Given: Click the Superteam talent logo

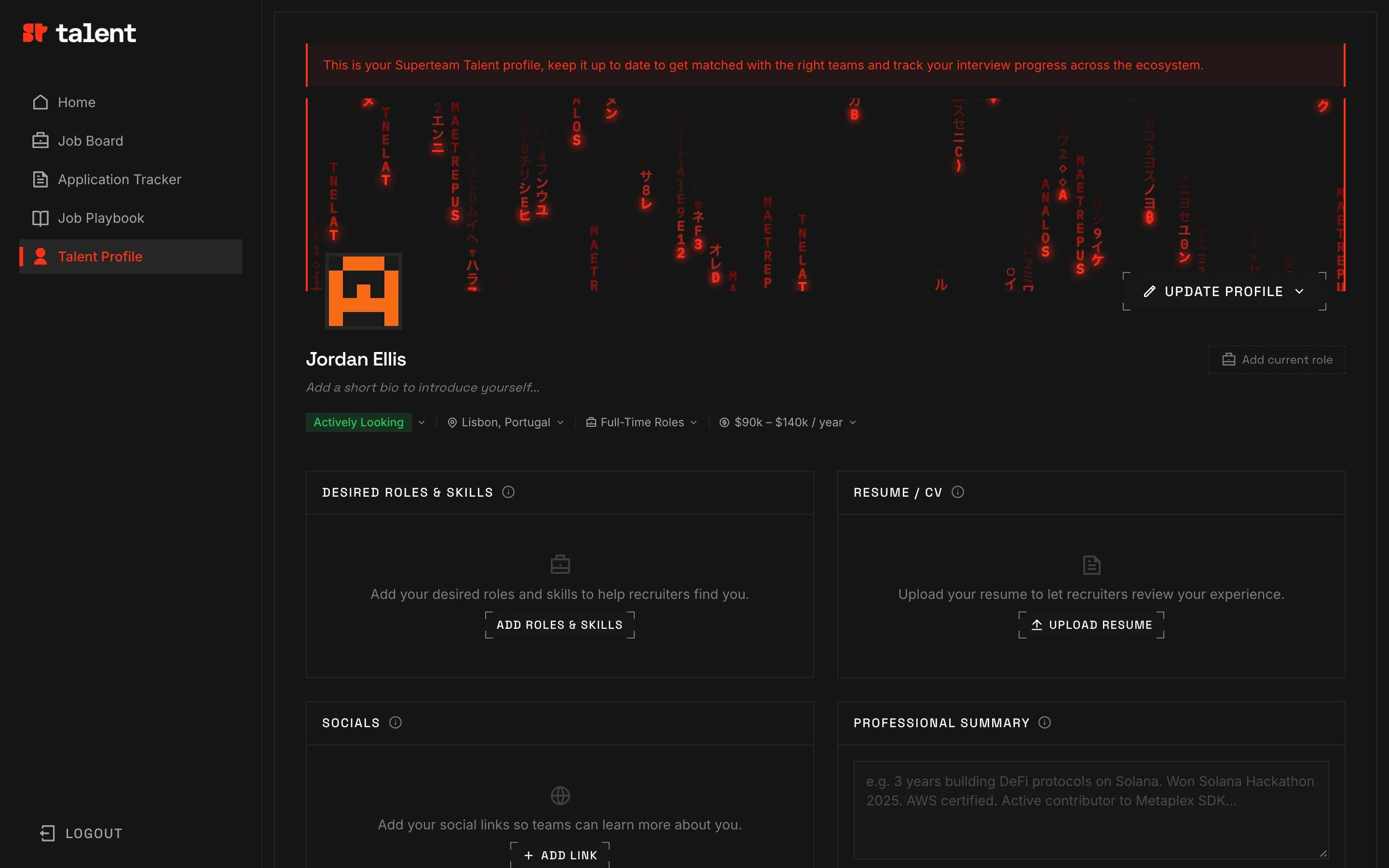Looking at the screenshot, I should click(79, 33).
